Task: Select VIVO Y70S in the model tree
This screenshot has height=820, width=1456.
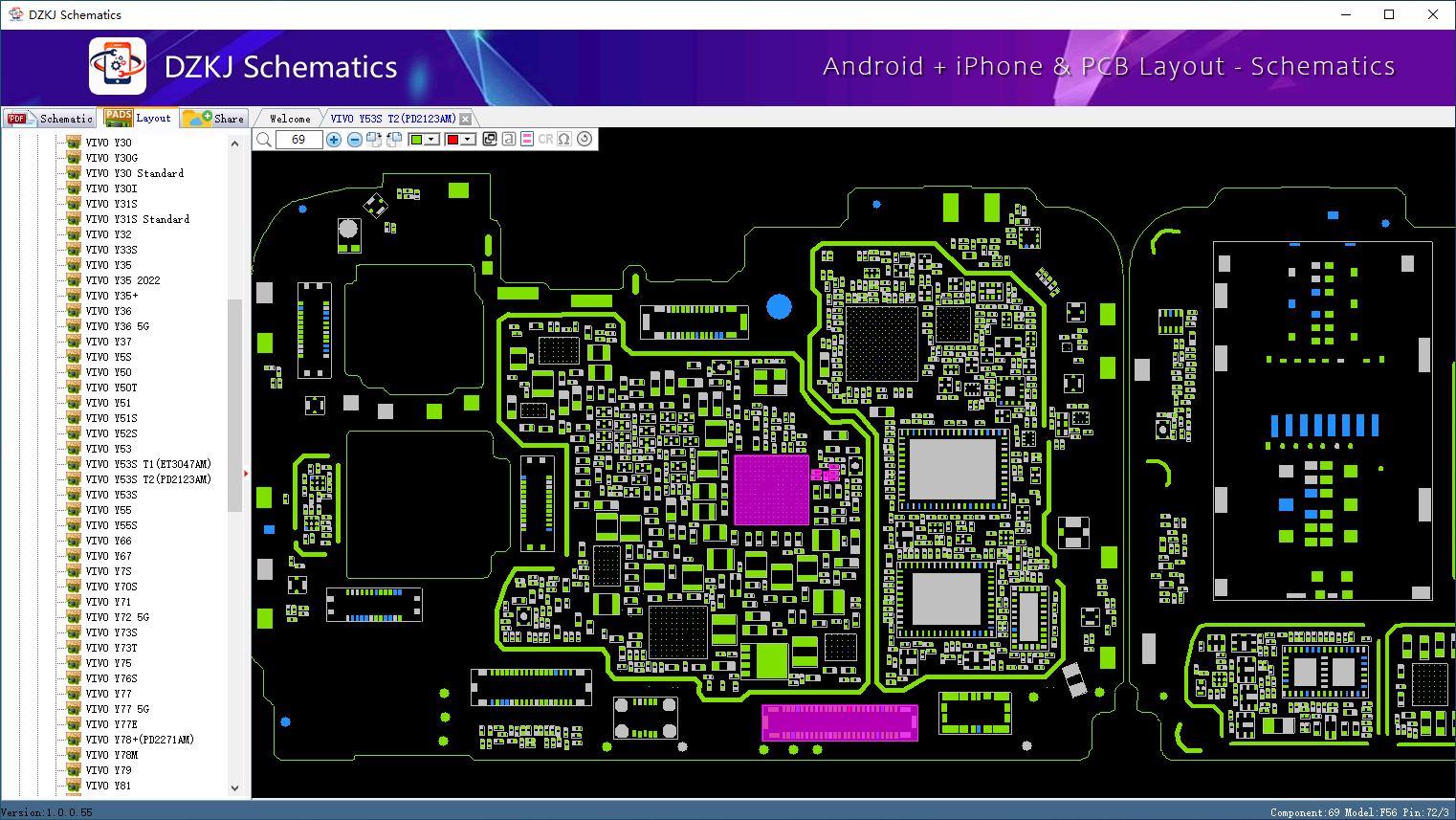Action: 112,587
